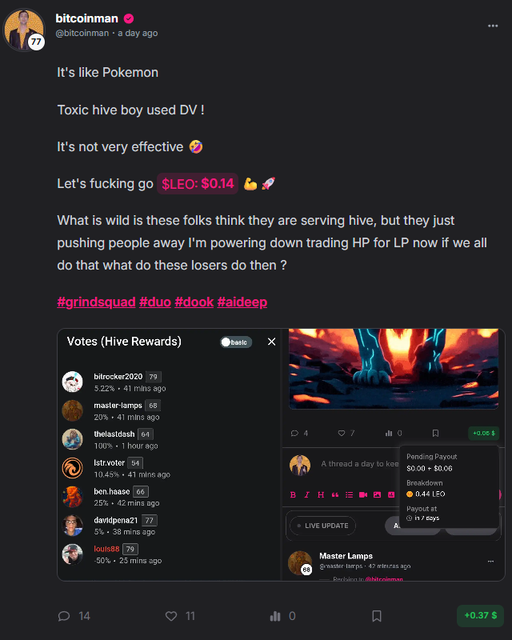512x640 pixels.
Task: Click the comment bubble icon with 14 replies
Action: 64,616
